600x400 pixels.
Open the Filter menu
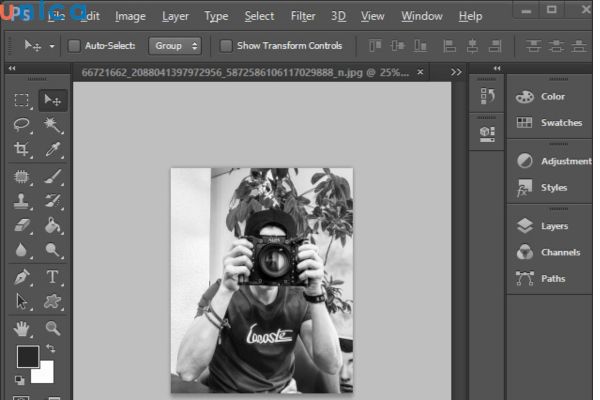pos(303,16)
